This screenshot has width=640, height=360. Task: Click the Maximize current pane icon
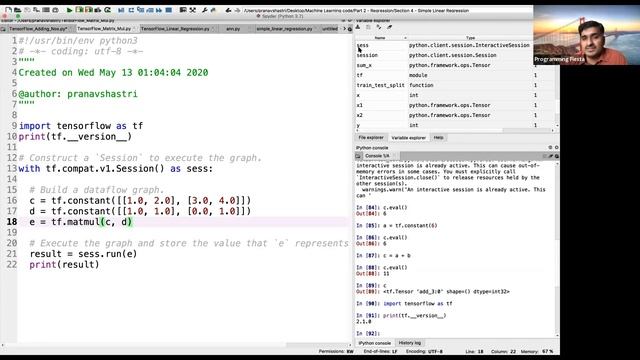point(183,10)
